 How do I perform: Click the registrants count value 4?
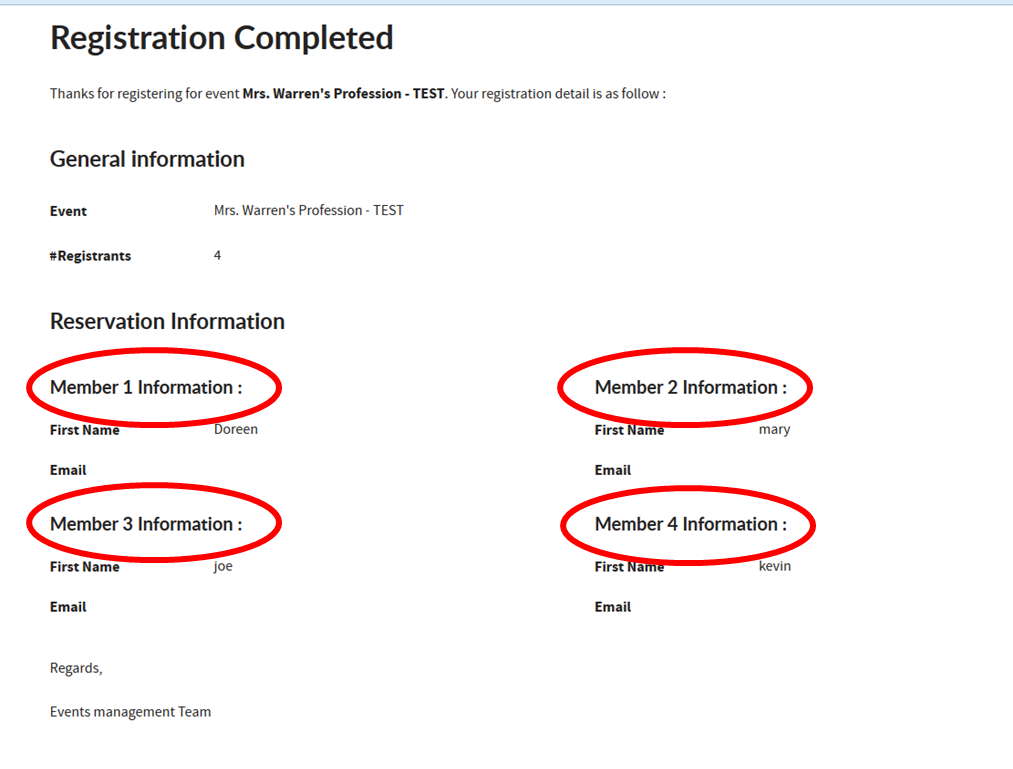click(x=217, y=255)
